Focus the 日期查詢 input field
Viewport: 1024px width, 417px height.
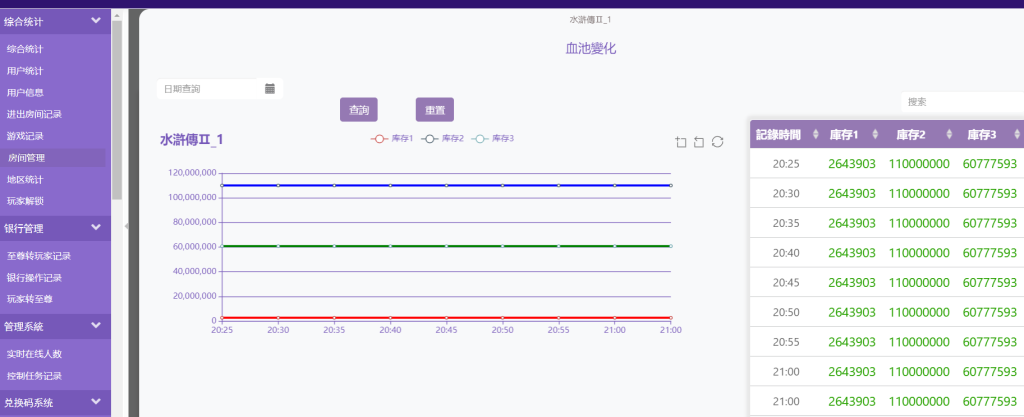[208, 89]
